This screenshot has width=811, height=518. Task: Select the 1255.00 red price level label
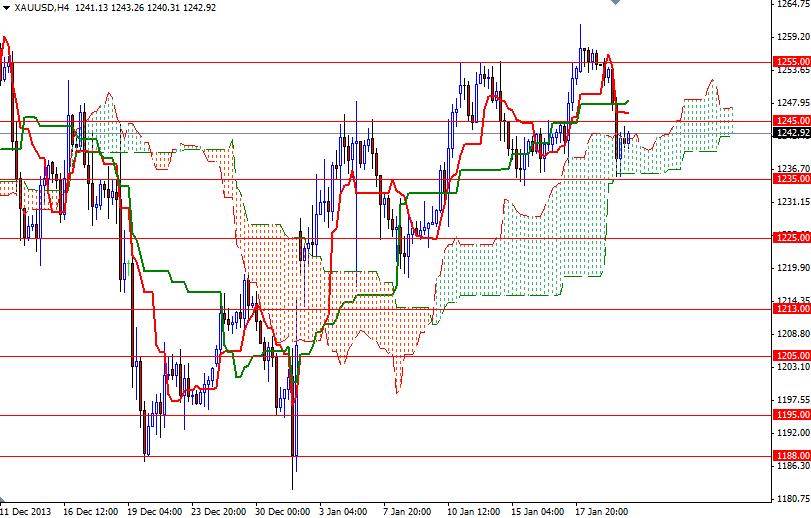792,61
